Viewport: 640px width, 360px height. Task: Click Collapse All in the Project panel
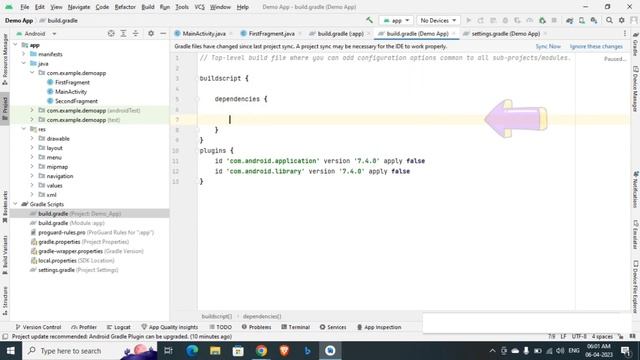pos(136,33)
